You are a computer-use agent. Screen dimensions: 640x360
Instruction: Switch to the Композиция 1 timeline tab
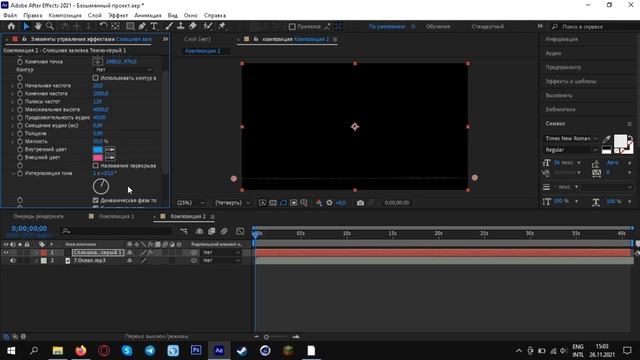[x=116, y=216]
